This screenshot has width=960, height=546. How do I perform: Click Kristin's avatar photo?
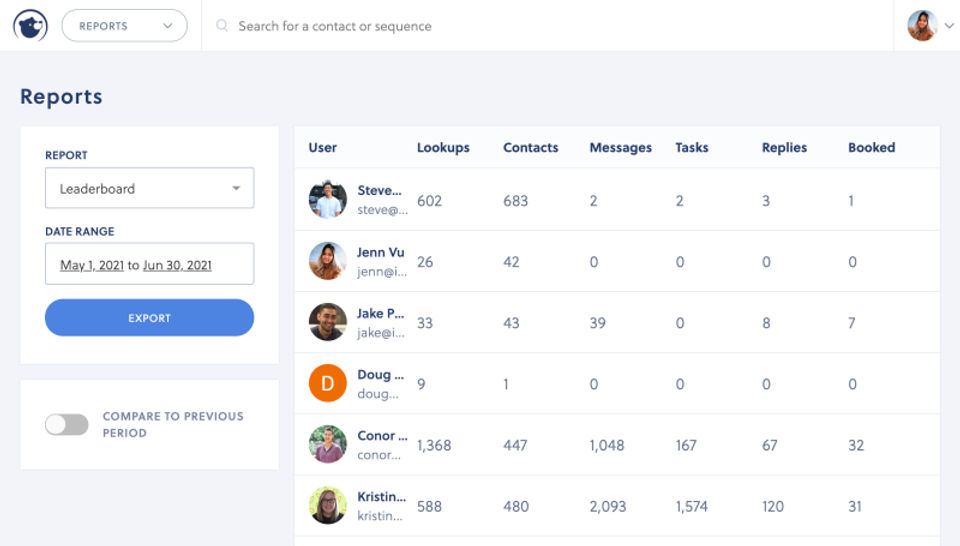coord(328,506)
